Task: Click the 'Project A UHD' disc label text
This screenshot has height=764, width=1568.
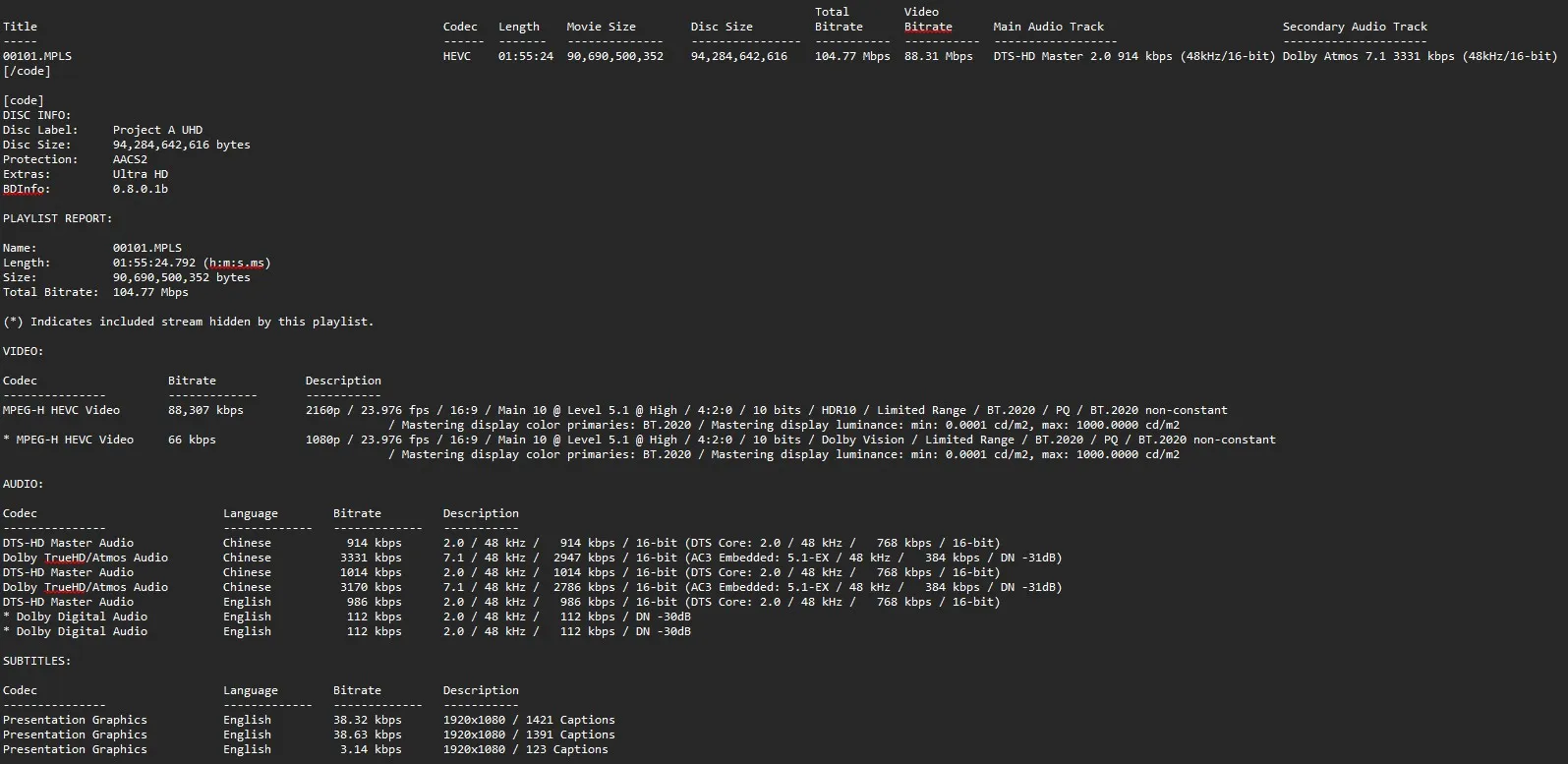Action: 157,130
